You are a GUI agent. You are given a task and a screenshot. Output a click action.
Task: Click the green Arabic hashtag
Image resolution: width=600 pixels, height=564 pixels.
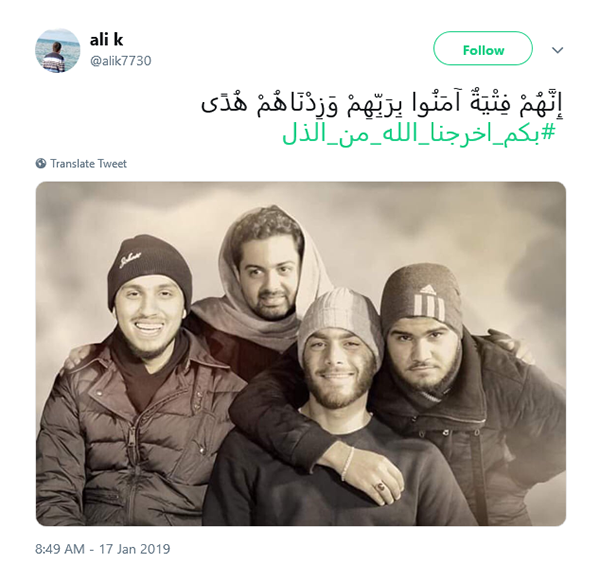[x=418, y=134]
